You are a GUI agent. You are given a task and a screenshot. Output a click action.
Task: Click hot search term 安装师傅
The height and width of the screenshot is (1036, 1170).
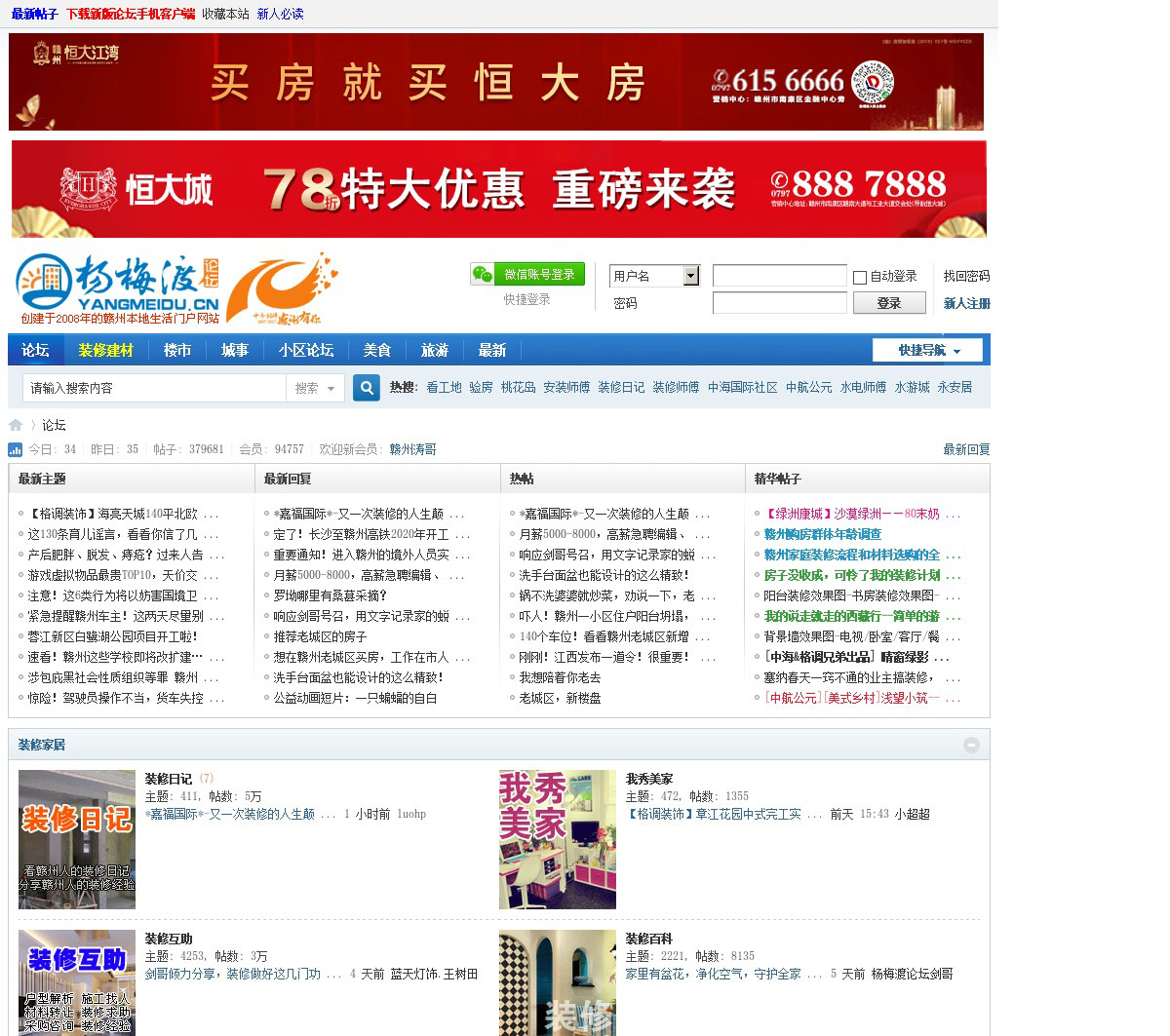pyautogui.click(x=566, y=388)
